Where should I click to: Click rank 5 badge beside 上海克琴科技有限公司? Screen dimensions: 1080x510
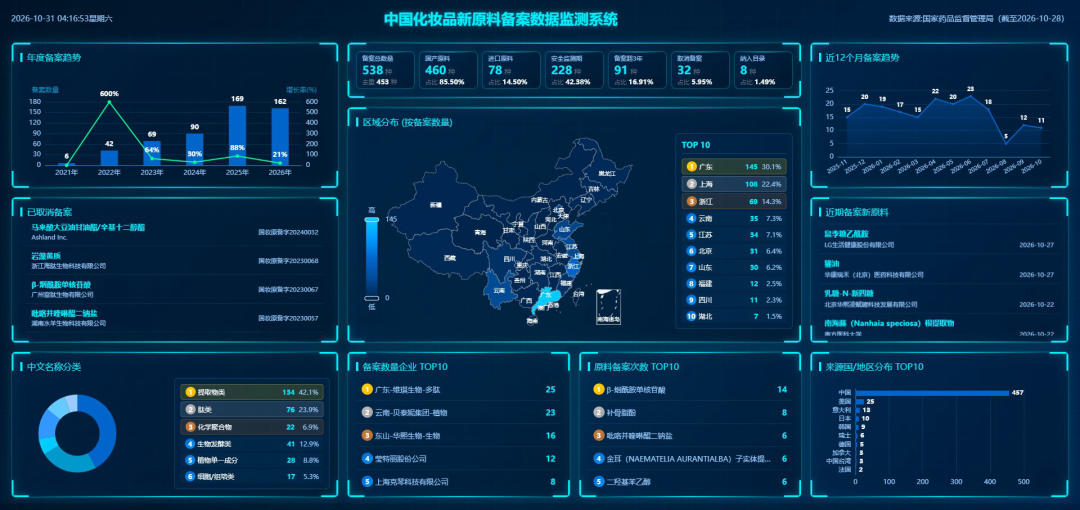coord(366,482)
